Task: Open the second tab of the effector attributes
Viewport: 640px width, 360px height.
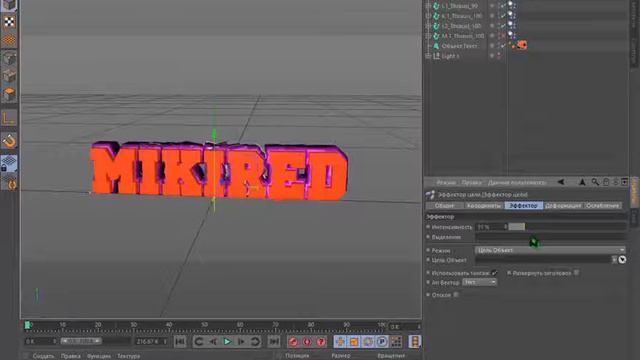Action: 484,205
